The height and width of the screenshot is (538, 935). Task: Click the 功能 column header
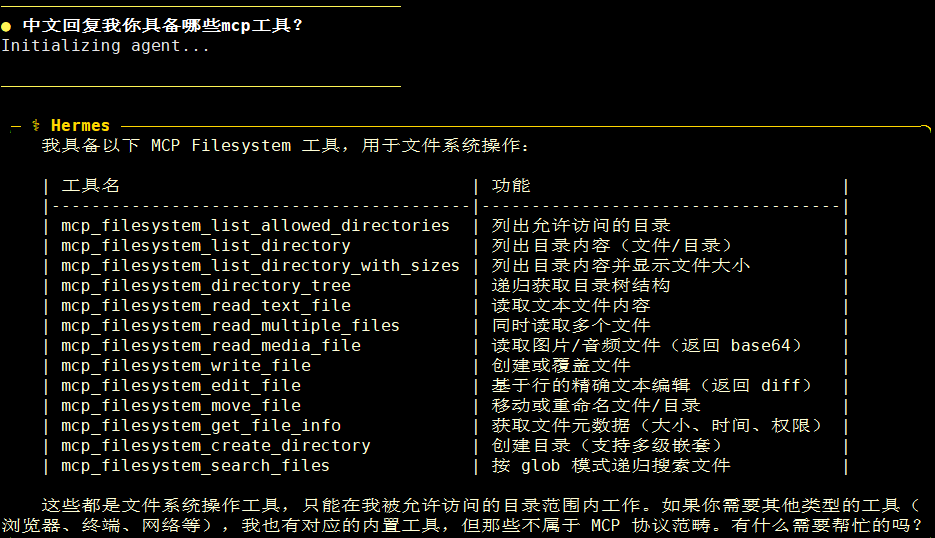(511, 185)
